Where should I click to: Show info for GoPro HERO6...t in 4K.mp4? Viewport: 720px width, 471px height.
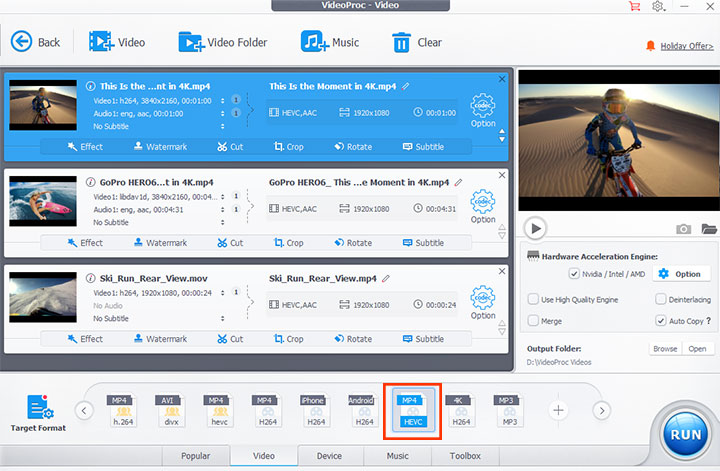(x=90, y=182)
